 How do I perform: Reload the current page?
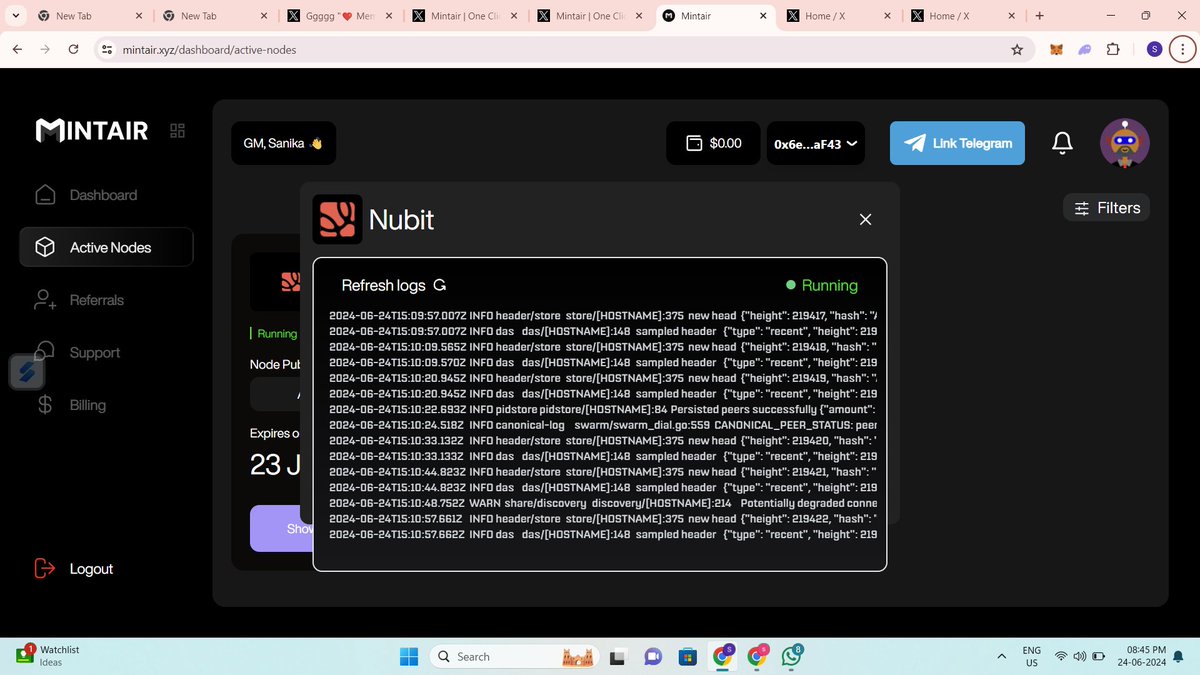tap(73, 49)
